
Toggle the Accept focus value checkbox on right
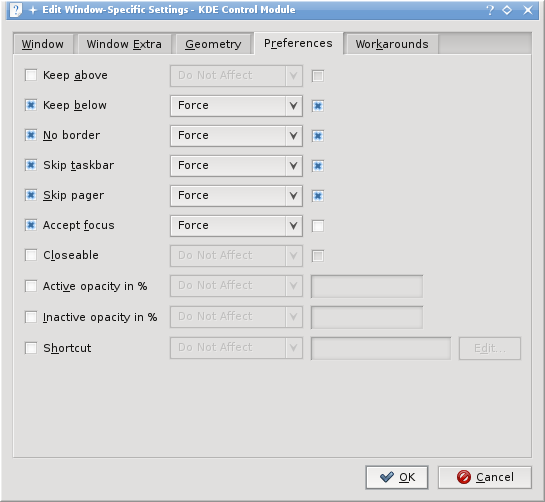(318, 226)
